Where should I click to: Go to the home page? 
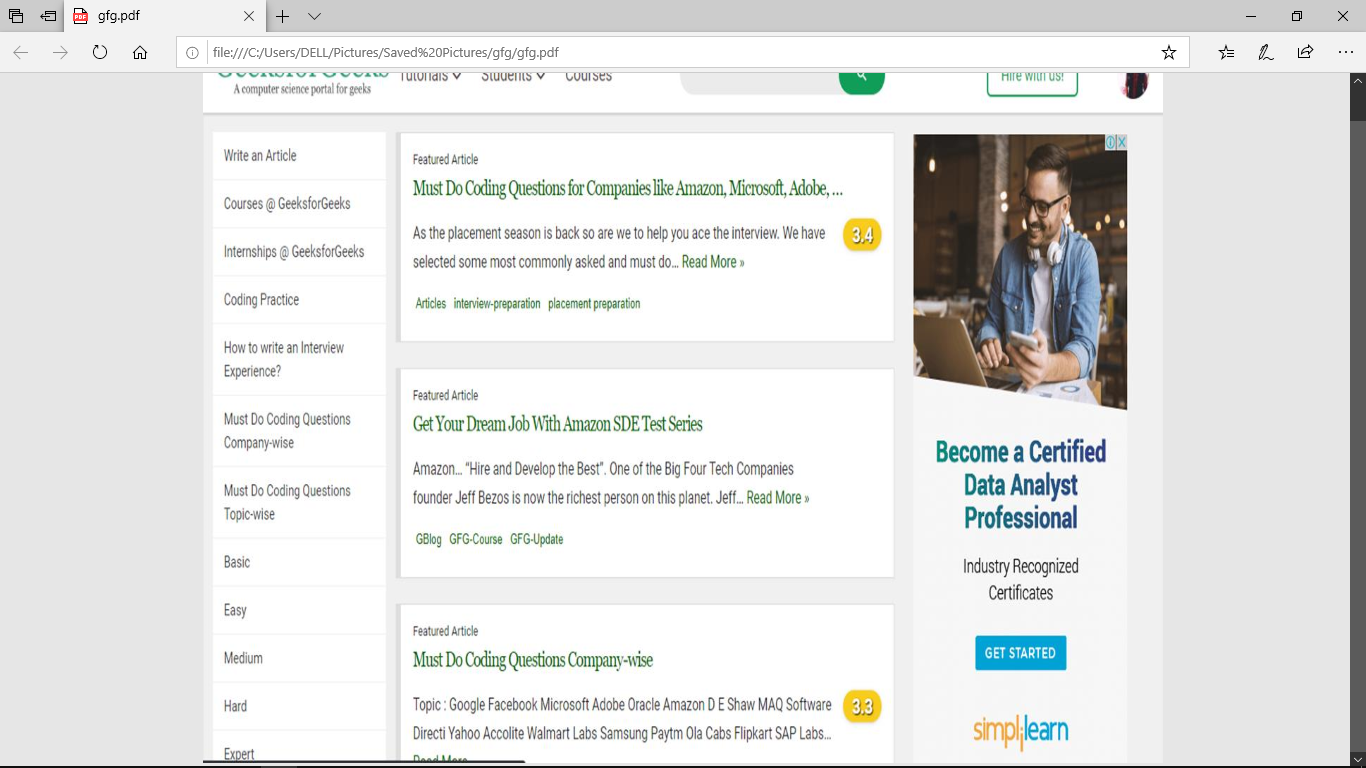(140, 52)
